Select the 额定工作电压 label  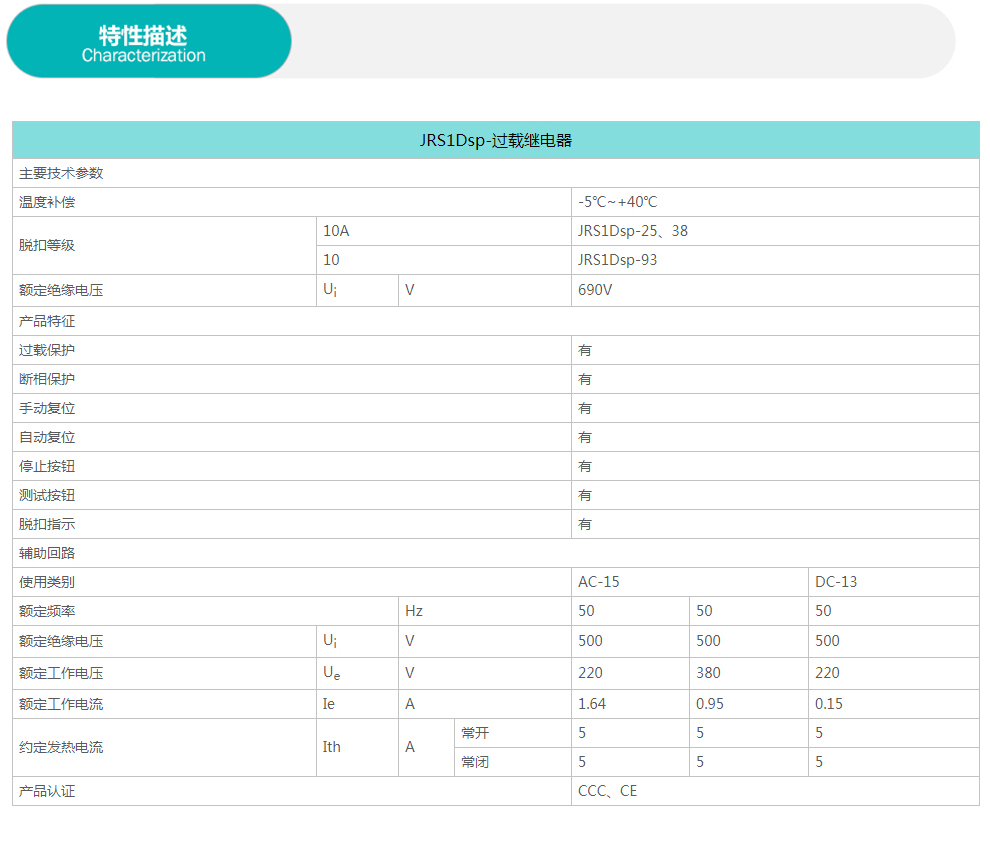(x=61, y=674)
